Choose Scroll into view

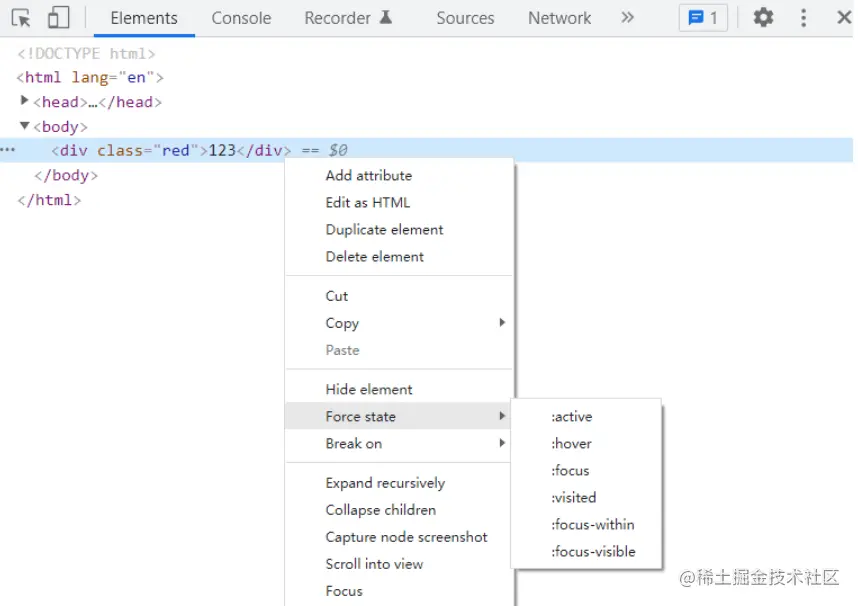pos(399,564)
